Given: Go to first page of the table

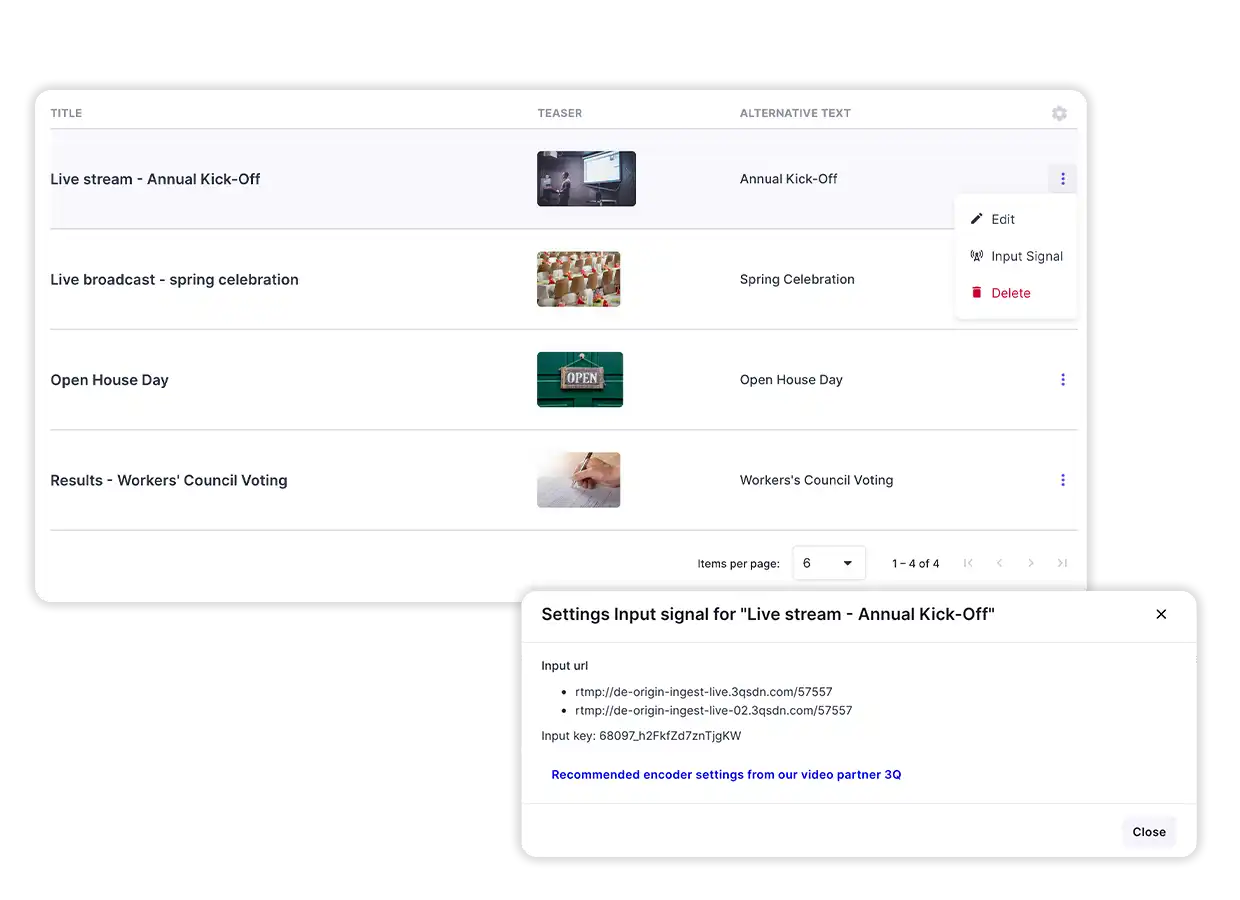Looking at the screenshot, I should tap(968, 563).
